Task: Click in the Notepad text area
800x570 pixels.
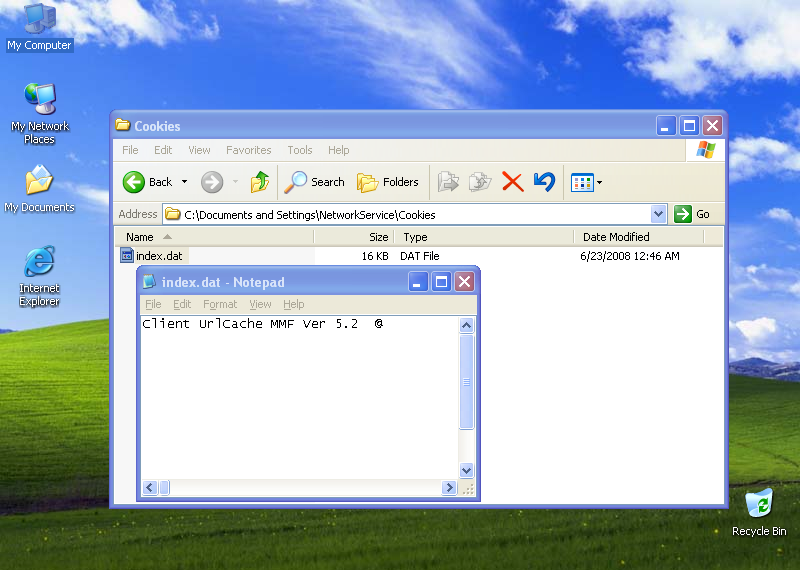Action: (x=299, y=398)
